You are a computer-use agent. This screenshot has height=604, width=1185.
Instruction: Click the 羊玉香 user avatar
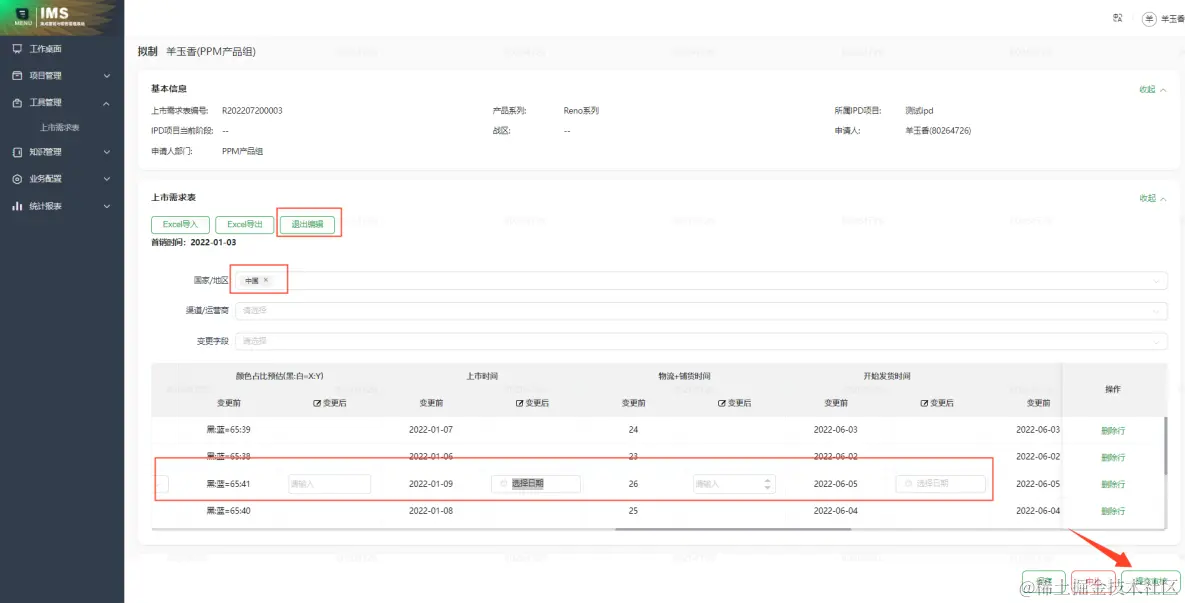click(x=1149, y=19)
